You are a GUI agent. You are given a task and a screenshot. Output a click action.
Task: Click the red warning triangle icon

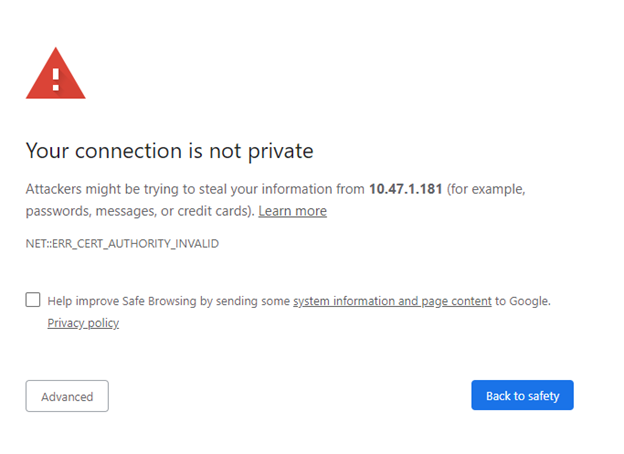pos(55,75)
